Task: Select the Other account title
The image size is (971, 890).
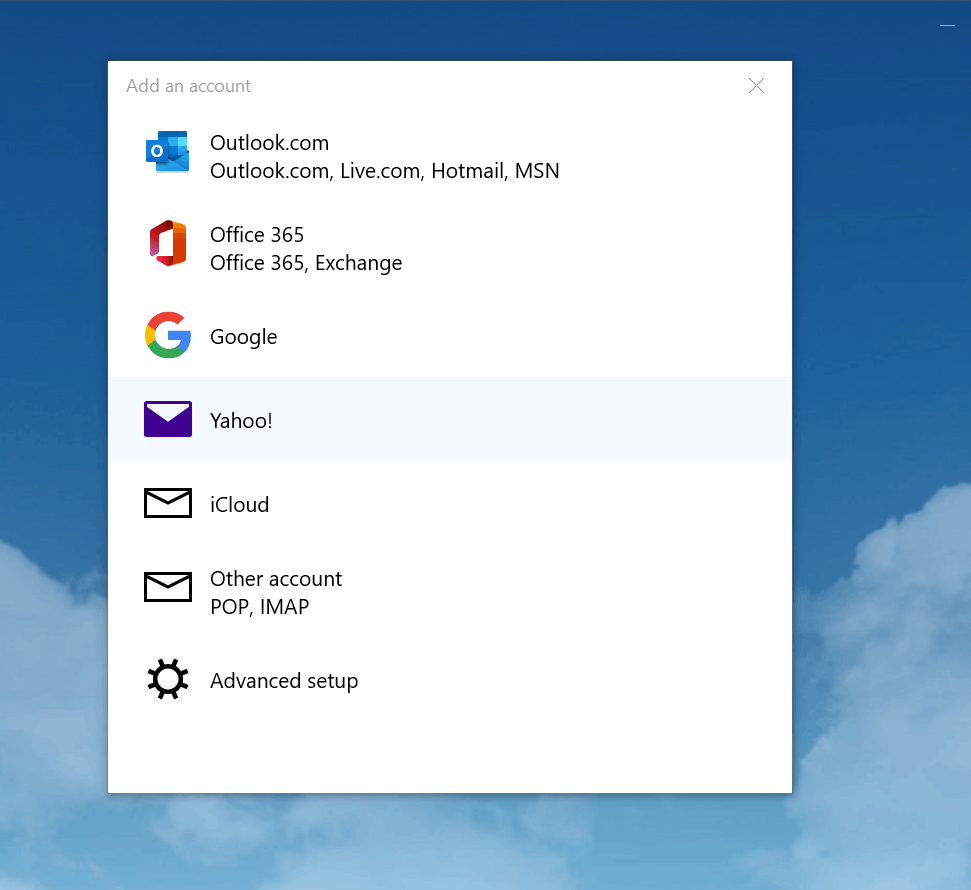Action: pos(276,579)
